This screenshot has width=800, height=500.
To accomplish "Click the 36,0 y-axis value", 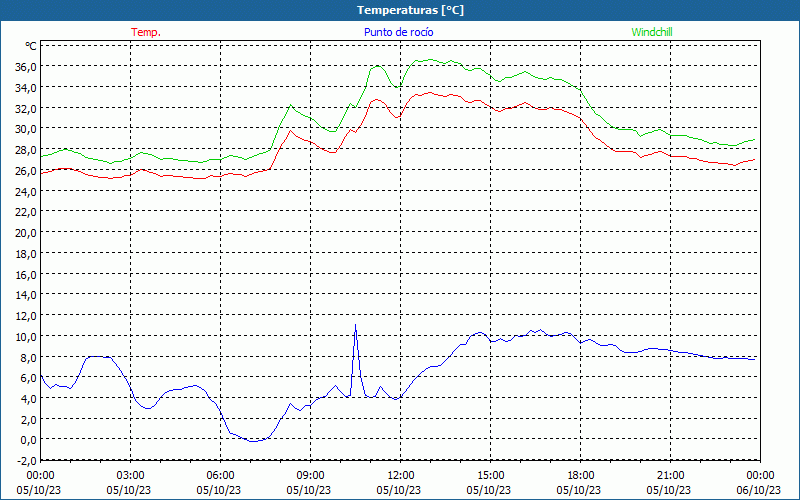I will (26, 67).
